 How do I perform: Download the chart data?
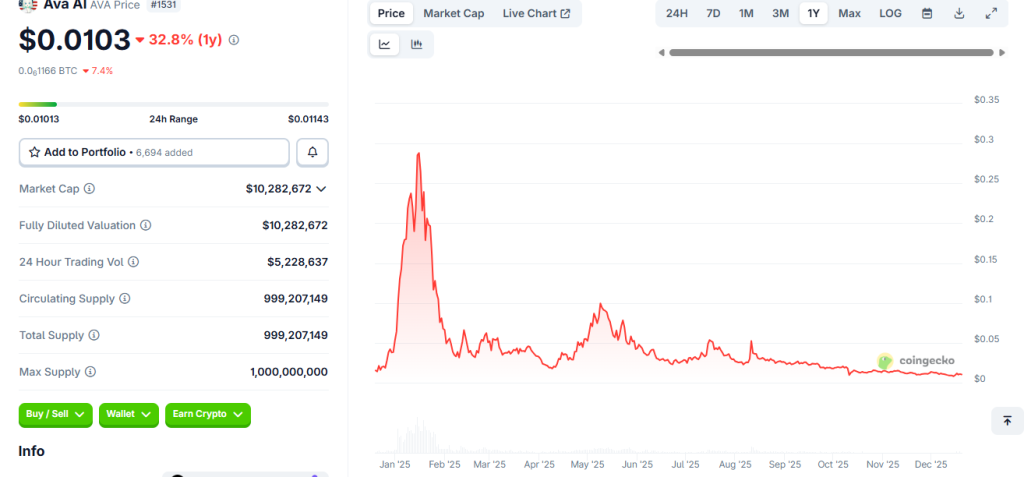coord(959,14)
